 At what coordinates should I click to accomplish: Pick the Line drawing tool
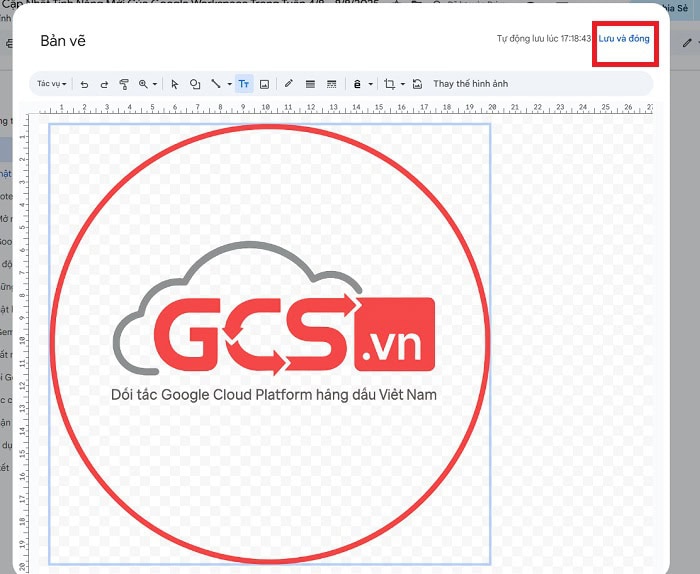click(x=215, y=84)
